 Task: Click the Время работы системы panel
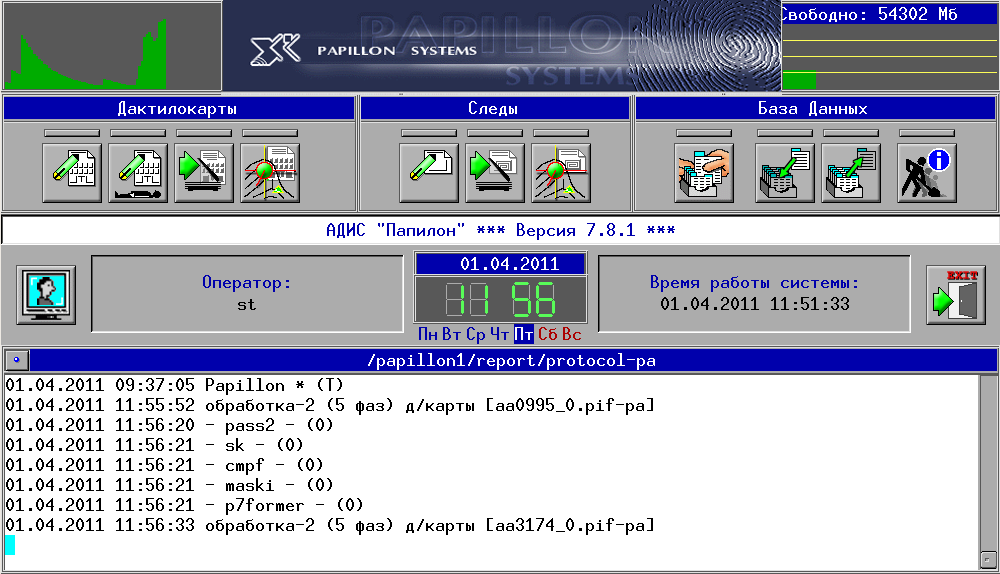(x=754, y=294)
